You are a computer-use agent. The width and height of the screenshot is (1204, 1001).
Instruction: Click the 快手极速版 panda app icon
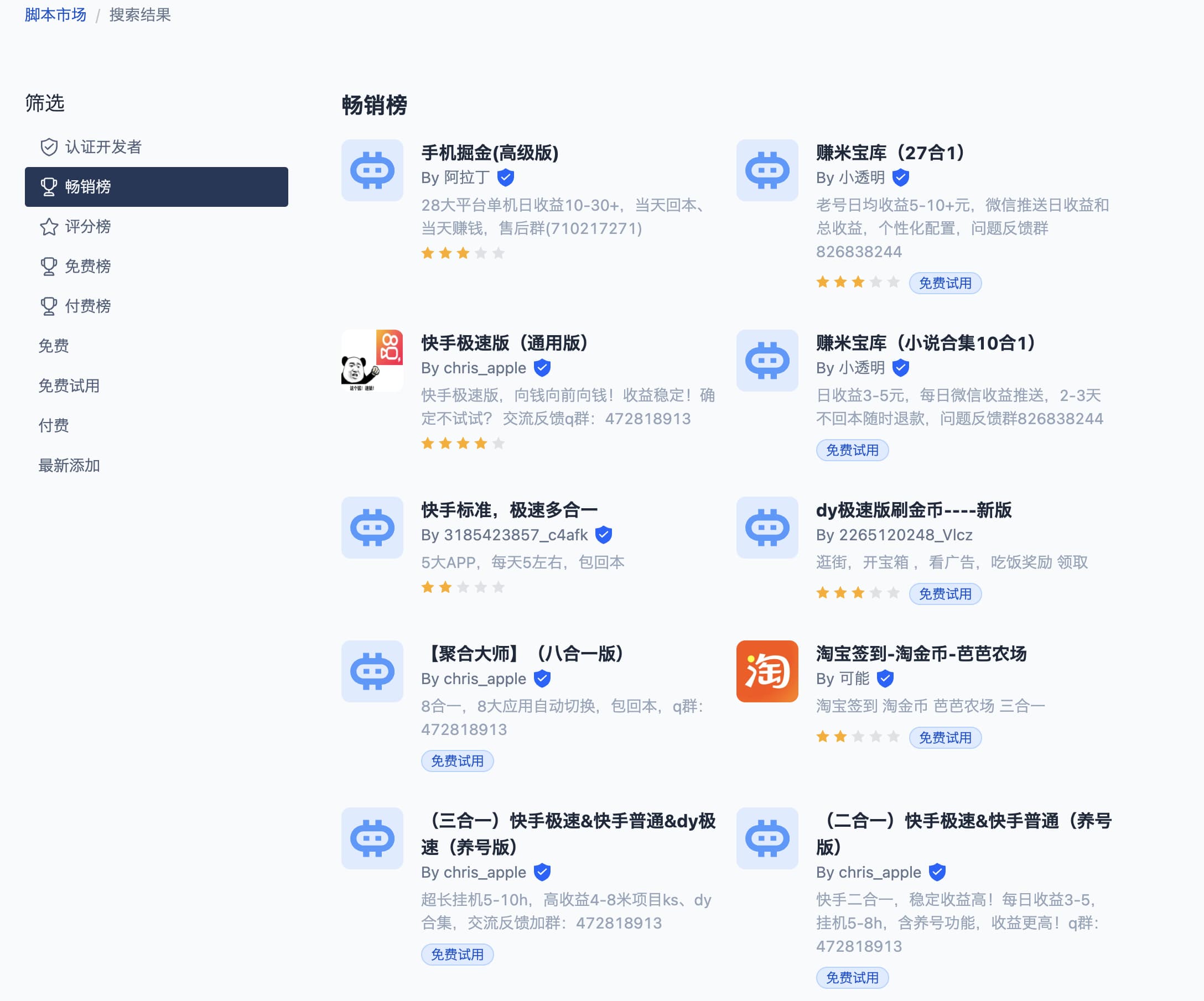click(x=372, y=361)
